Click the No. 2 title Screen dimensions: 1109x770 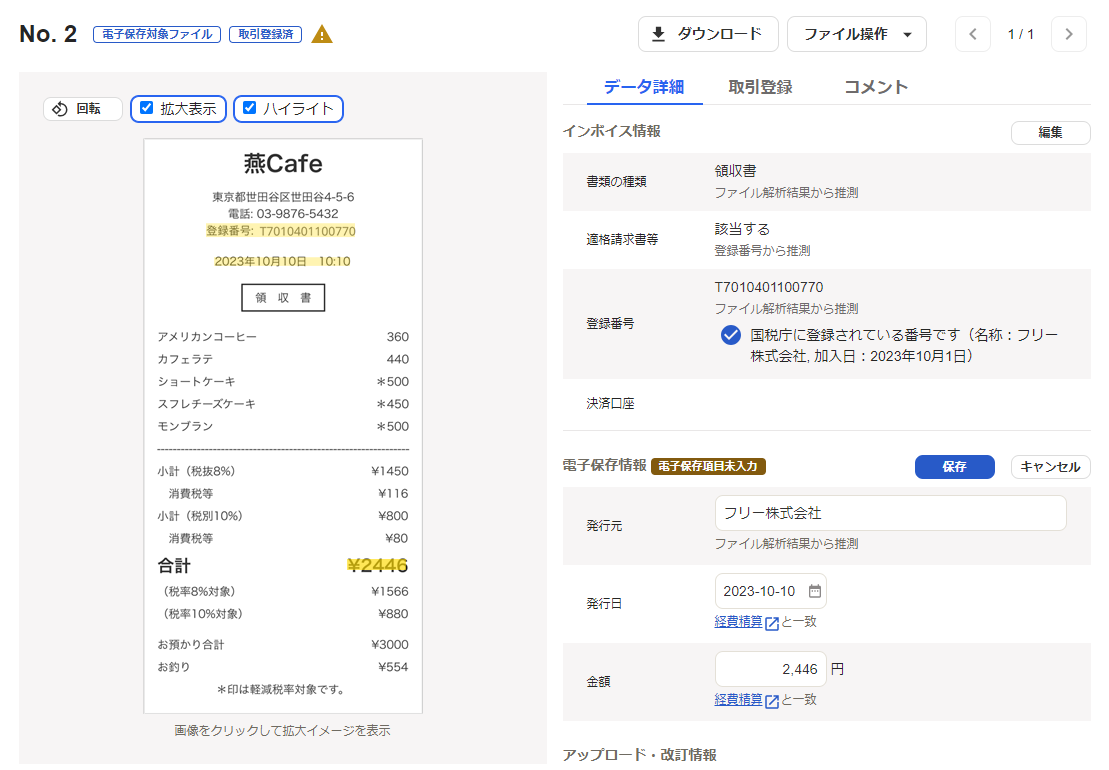(48, 34)
